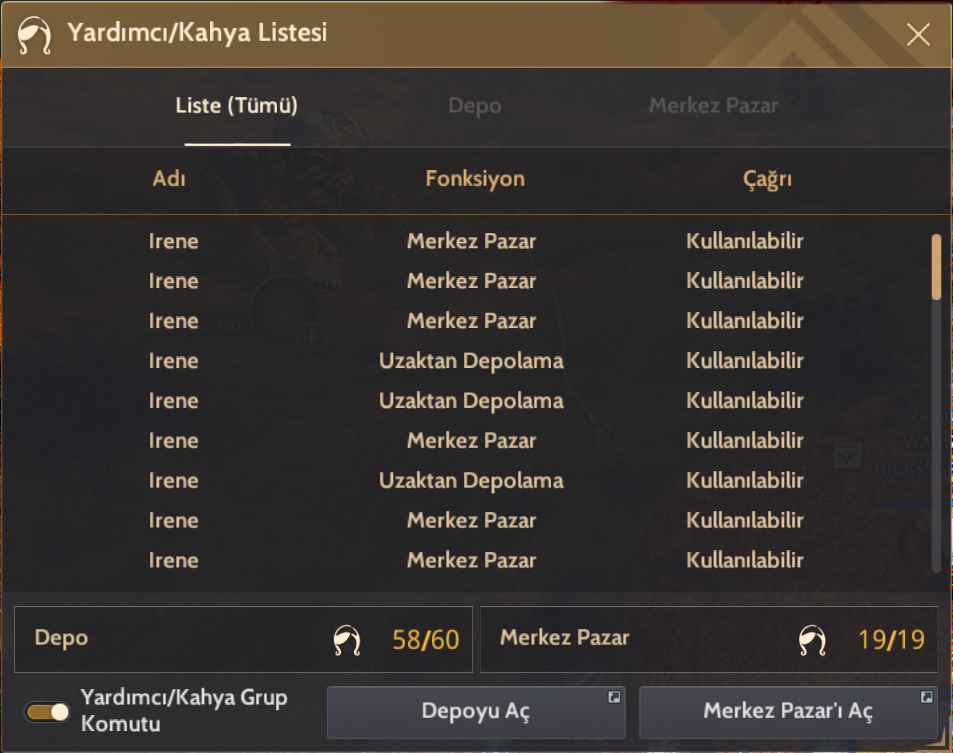The width and height of the screenshot is (953, 753).
Task: Click the Fonksiyon column header
Action: coord(475,179)
